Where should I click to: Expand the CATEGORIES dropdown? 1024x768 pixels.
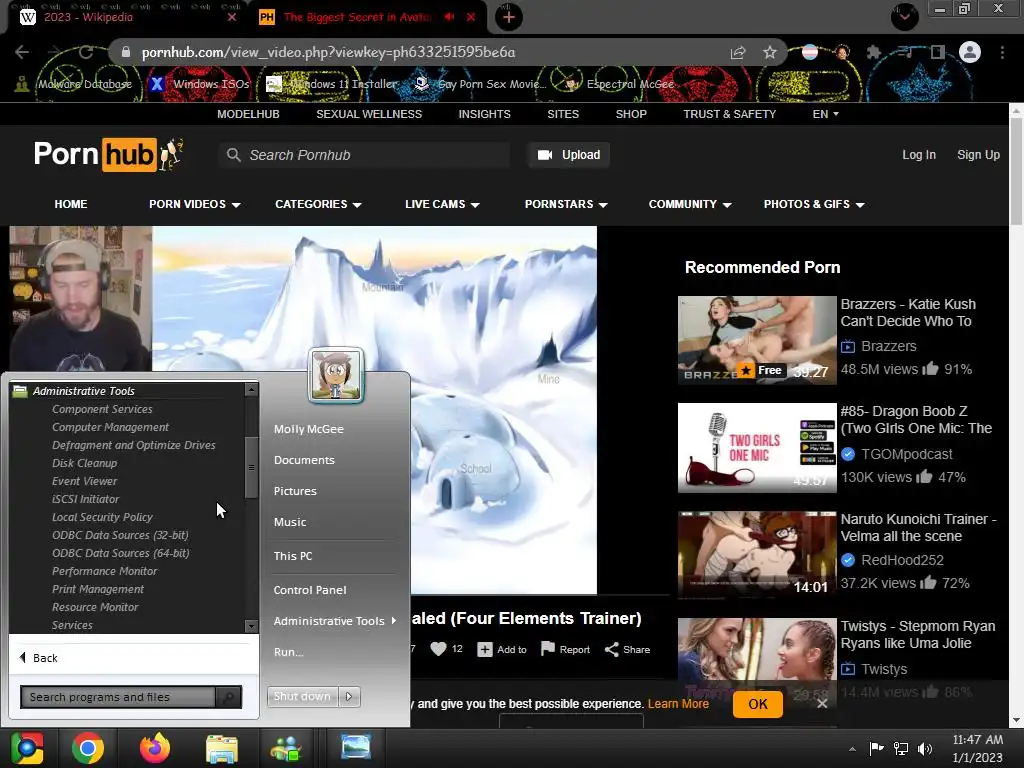(318, 204)
